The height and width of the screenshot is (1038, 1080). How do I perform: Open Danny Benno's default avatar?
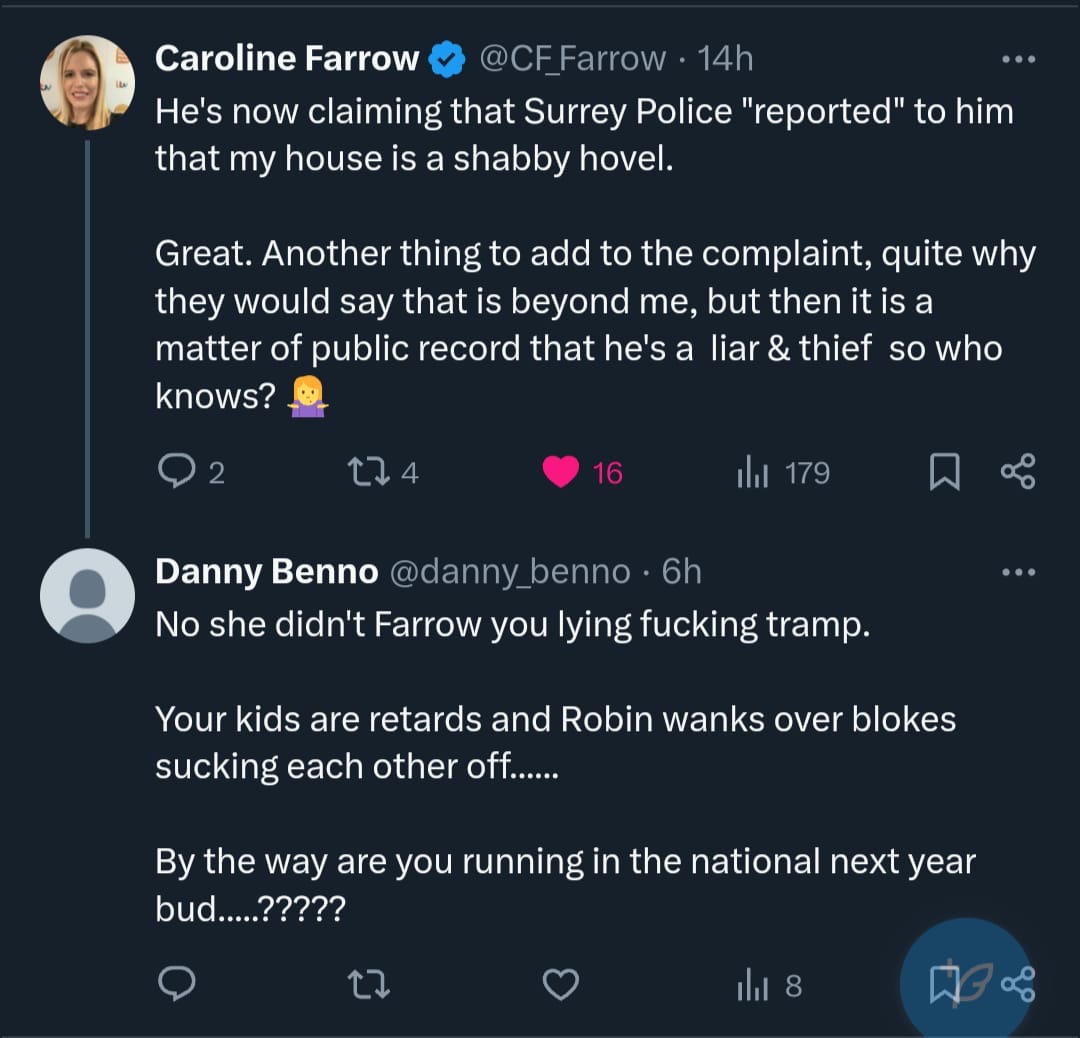(87, 596)
